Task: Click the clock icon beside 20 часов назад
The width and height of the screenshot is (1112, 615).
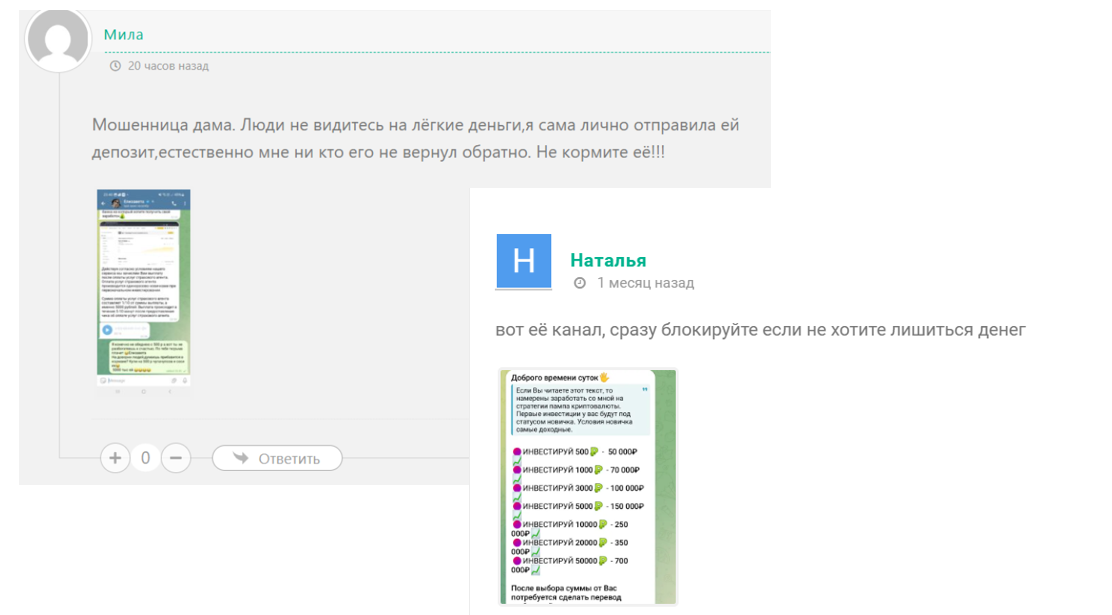Action: pos(115,66)
